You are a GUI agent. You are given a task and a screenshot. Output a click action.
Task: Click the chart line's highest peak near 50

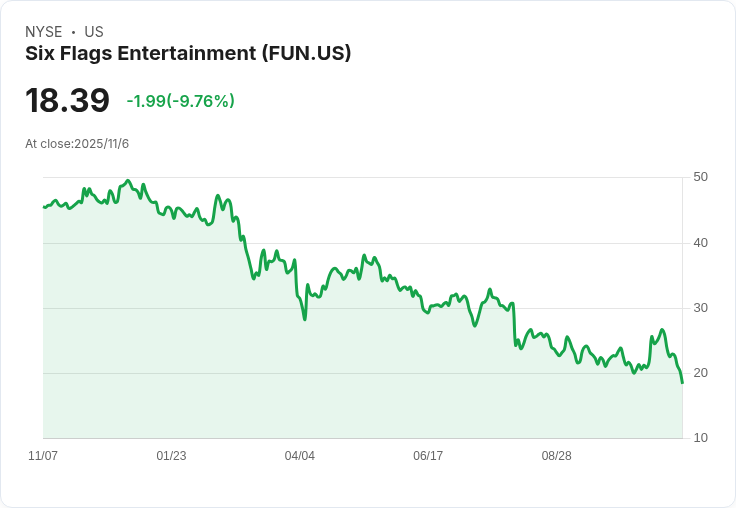point(128,180)
